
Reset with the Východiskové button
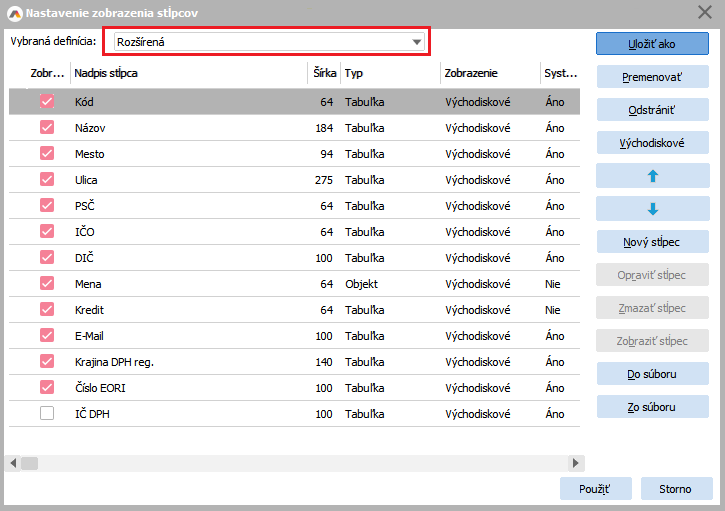[x=652, y=142]
